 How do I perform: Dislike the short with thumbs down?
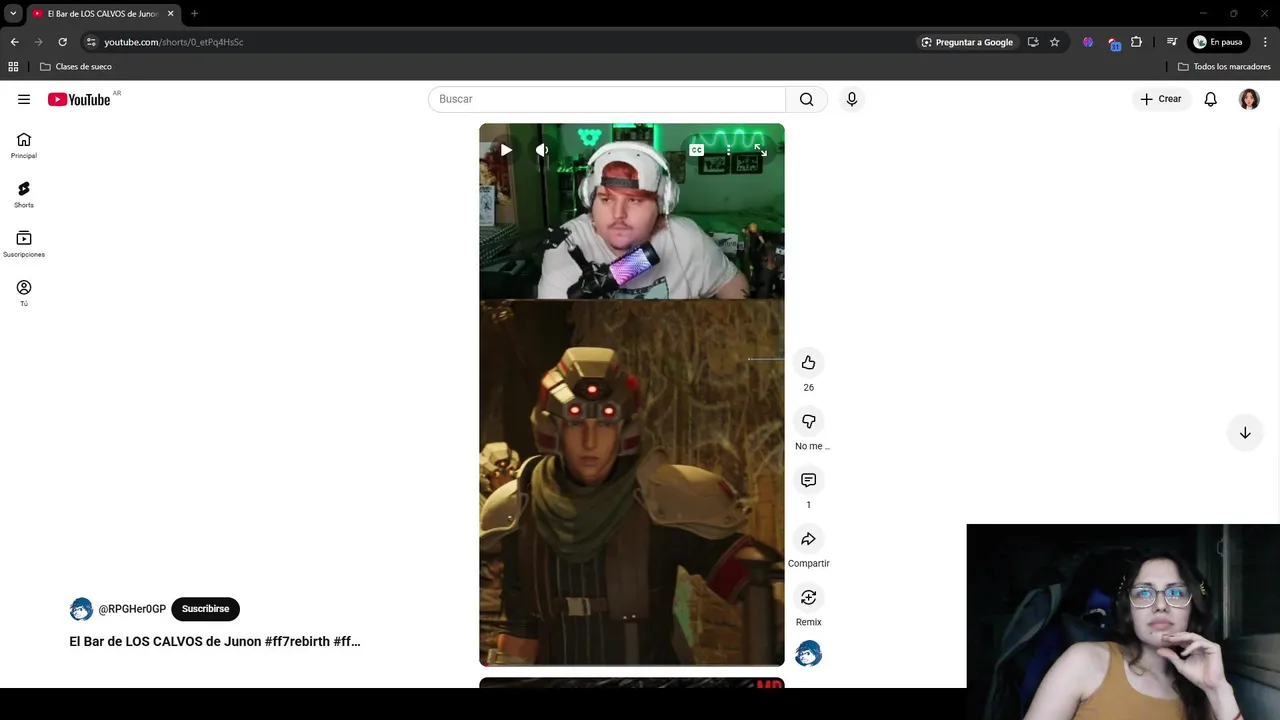(808, 422)
